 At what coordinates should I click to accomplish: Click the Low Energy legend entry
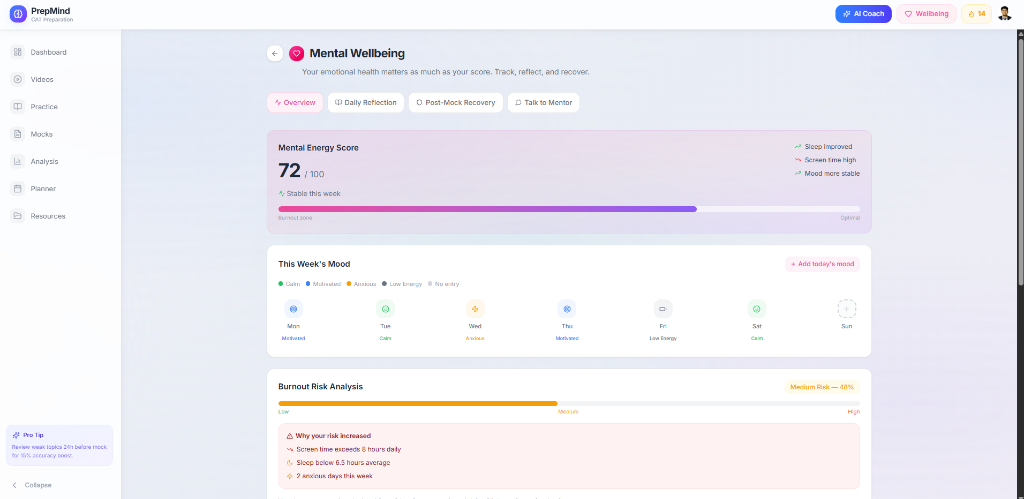402,284
